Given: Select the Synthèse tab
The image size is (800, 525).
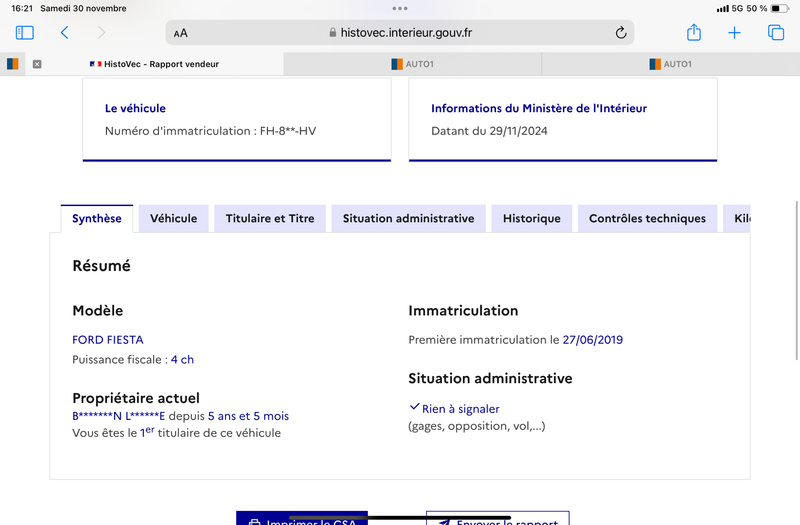Looking at the screenshot, I should click(97, 218).
